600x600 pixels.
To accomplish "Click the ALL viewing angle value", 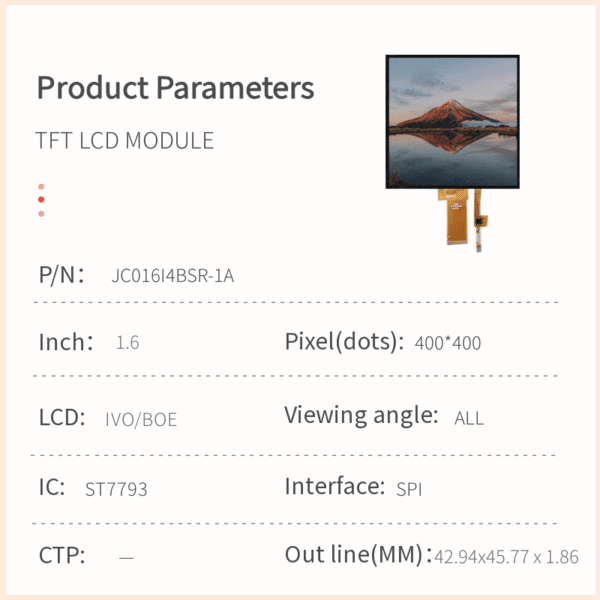I will pyautogui.click(x=469, y=419).
